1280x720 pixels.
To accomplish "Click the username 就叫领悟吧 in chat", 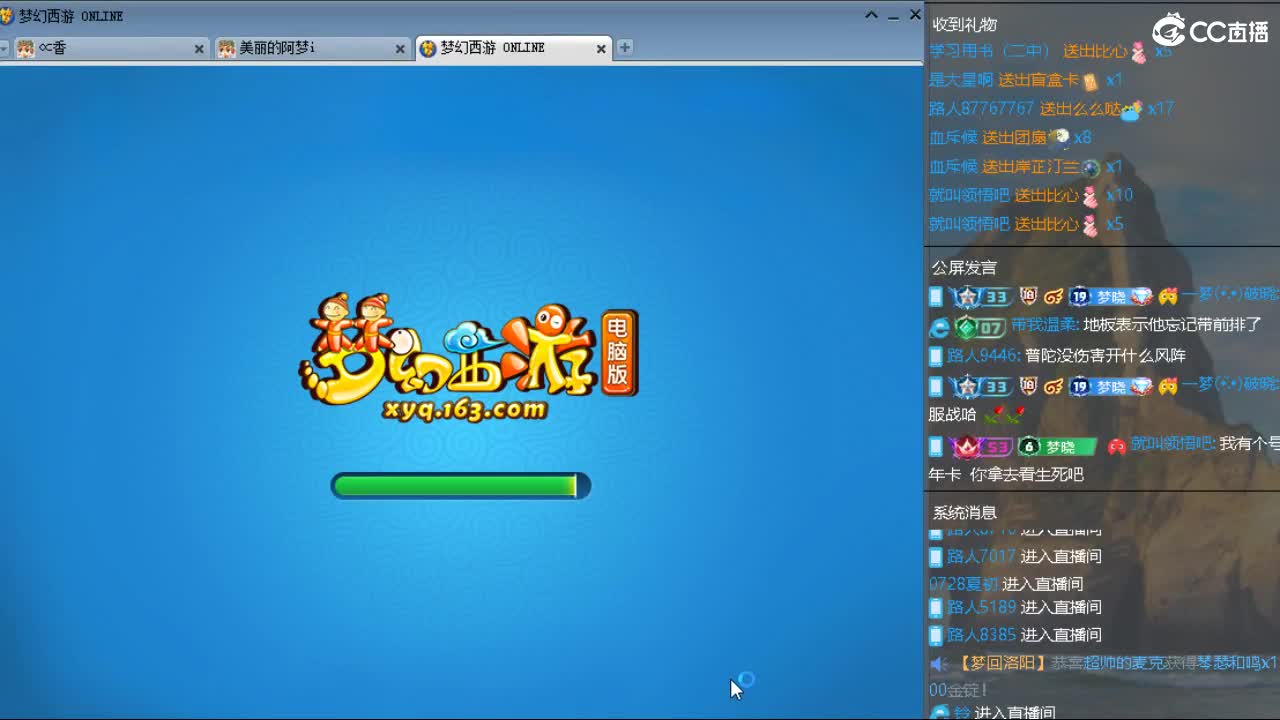I will coord(1171,443).
